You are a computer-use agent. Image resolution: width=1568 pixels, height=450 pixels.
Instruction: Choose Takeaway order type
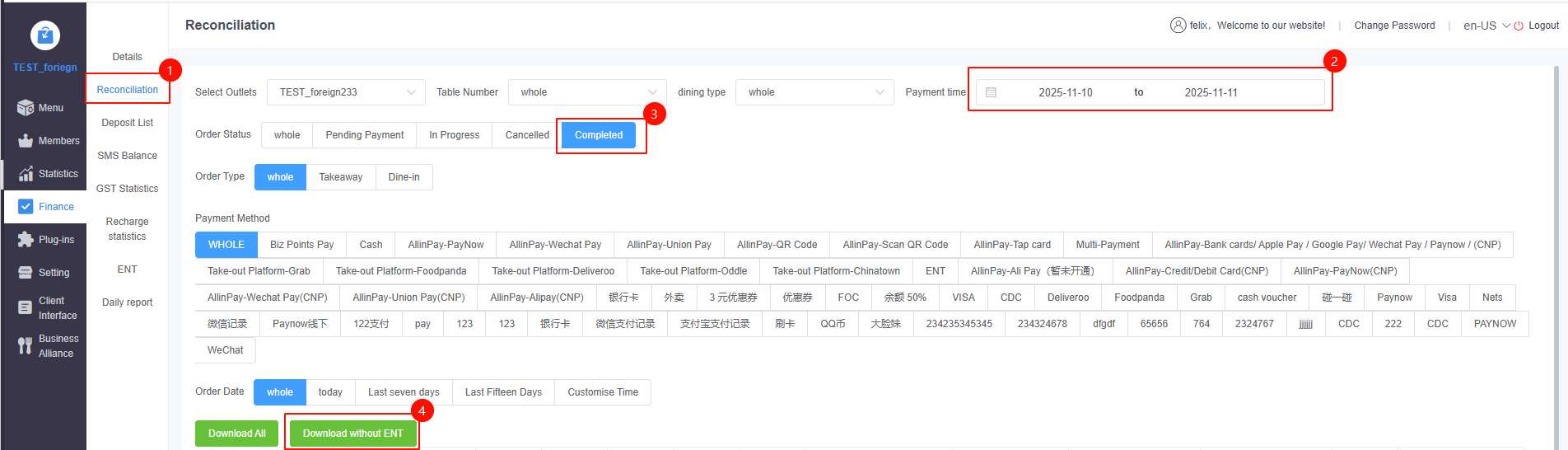click(x=340, y=177)
